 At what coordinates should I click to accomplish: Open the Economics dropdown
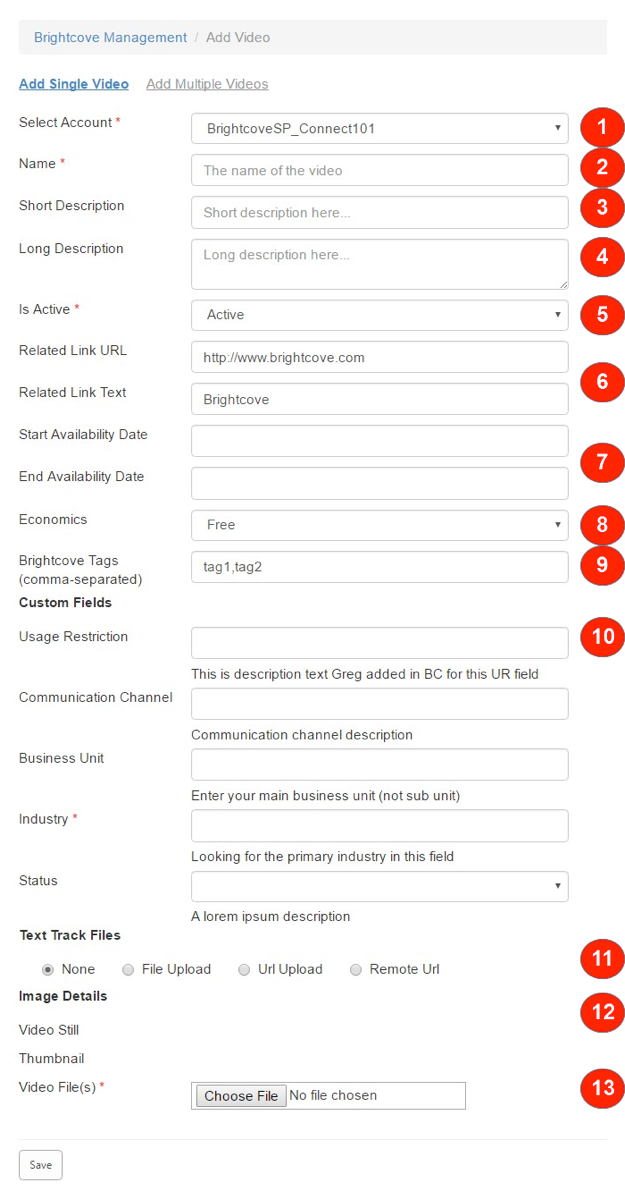coord(379,525)
